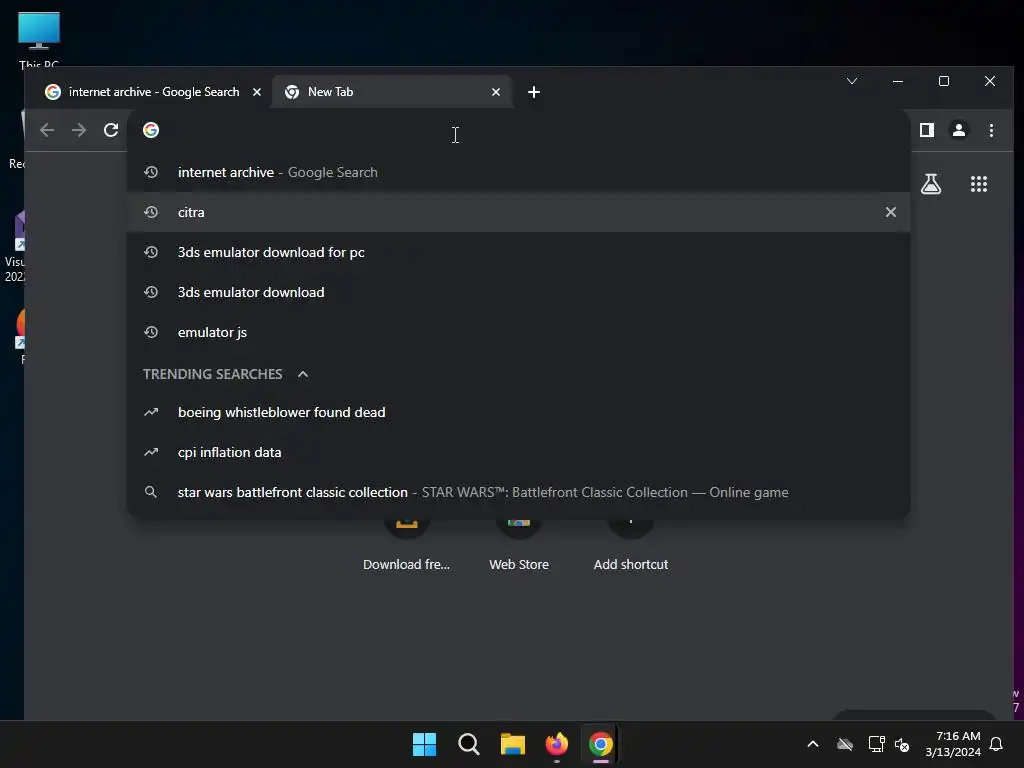1024x768 pixels.
Task: Open the network status tray icon
Action: 876,744
